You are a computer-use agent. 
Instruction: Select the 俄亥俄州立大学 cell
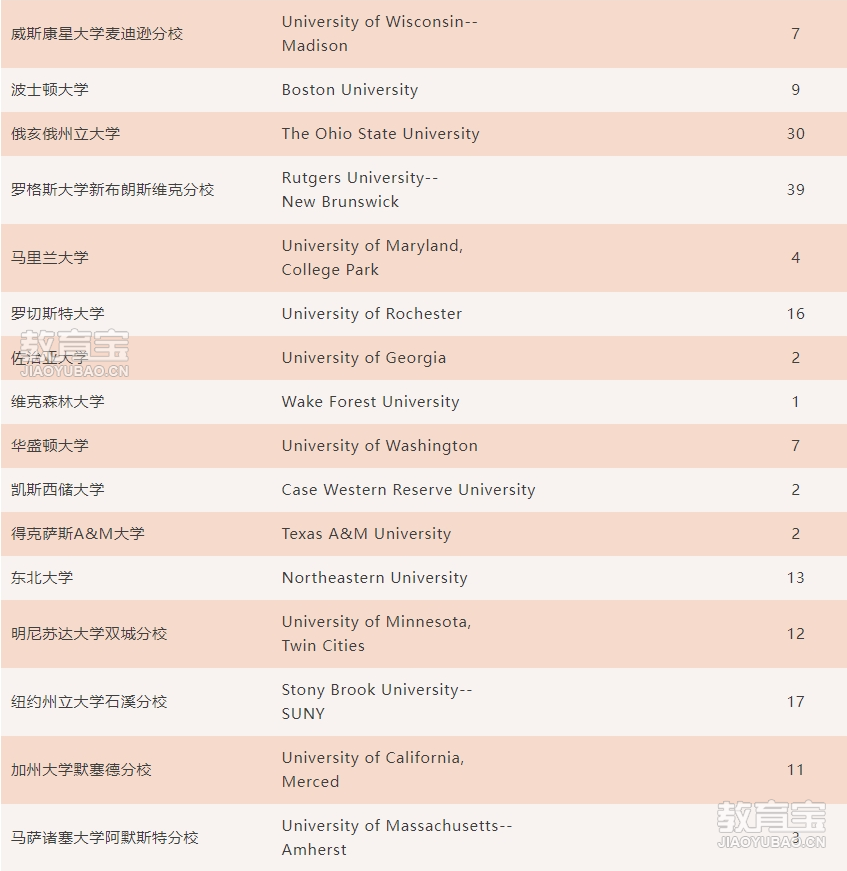click(x=65, y=133)
